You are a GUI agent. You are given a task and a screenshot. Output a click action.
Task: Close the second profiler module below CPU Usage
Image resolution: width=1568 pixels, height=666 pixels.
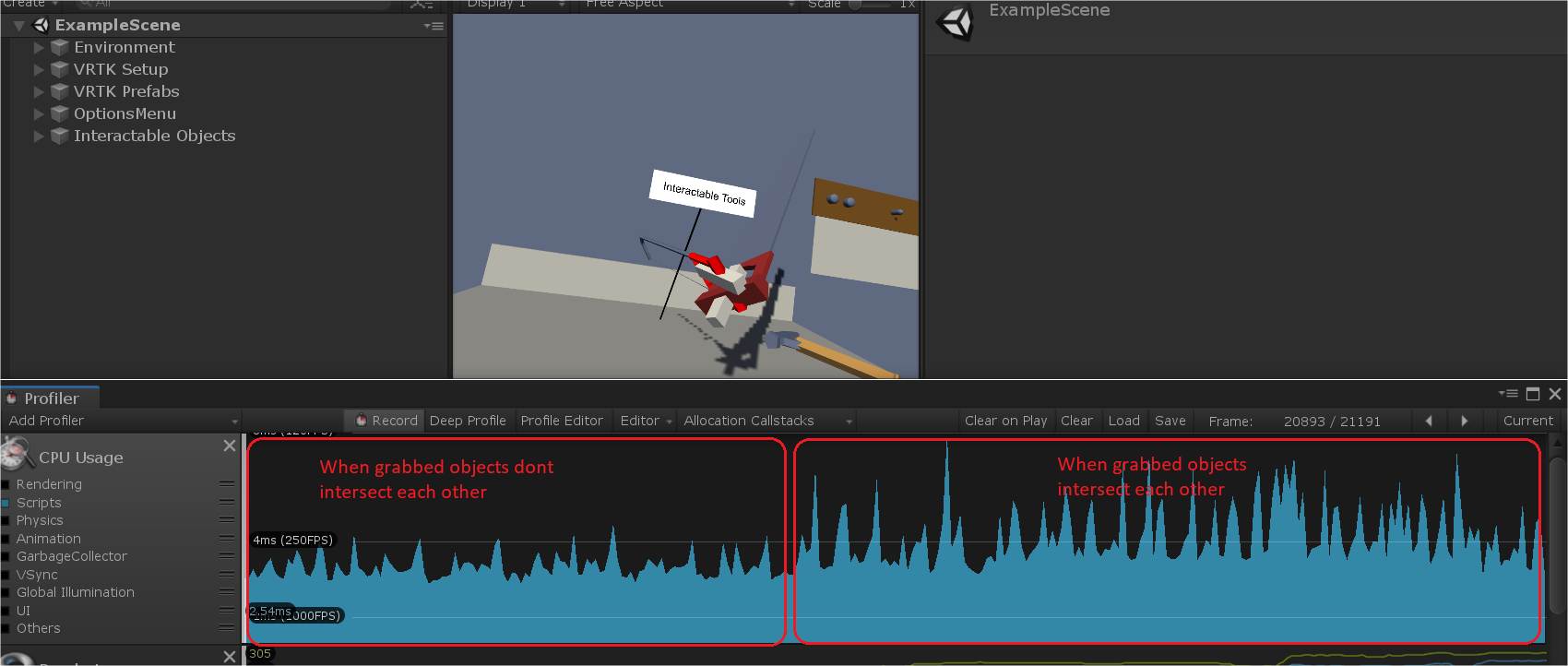click(230, 656)
